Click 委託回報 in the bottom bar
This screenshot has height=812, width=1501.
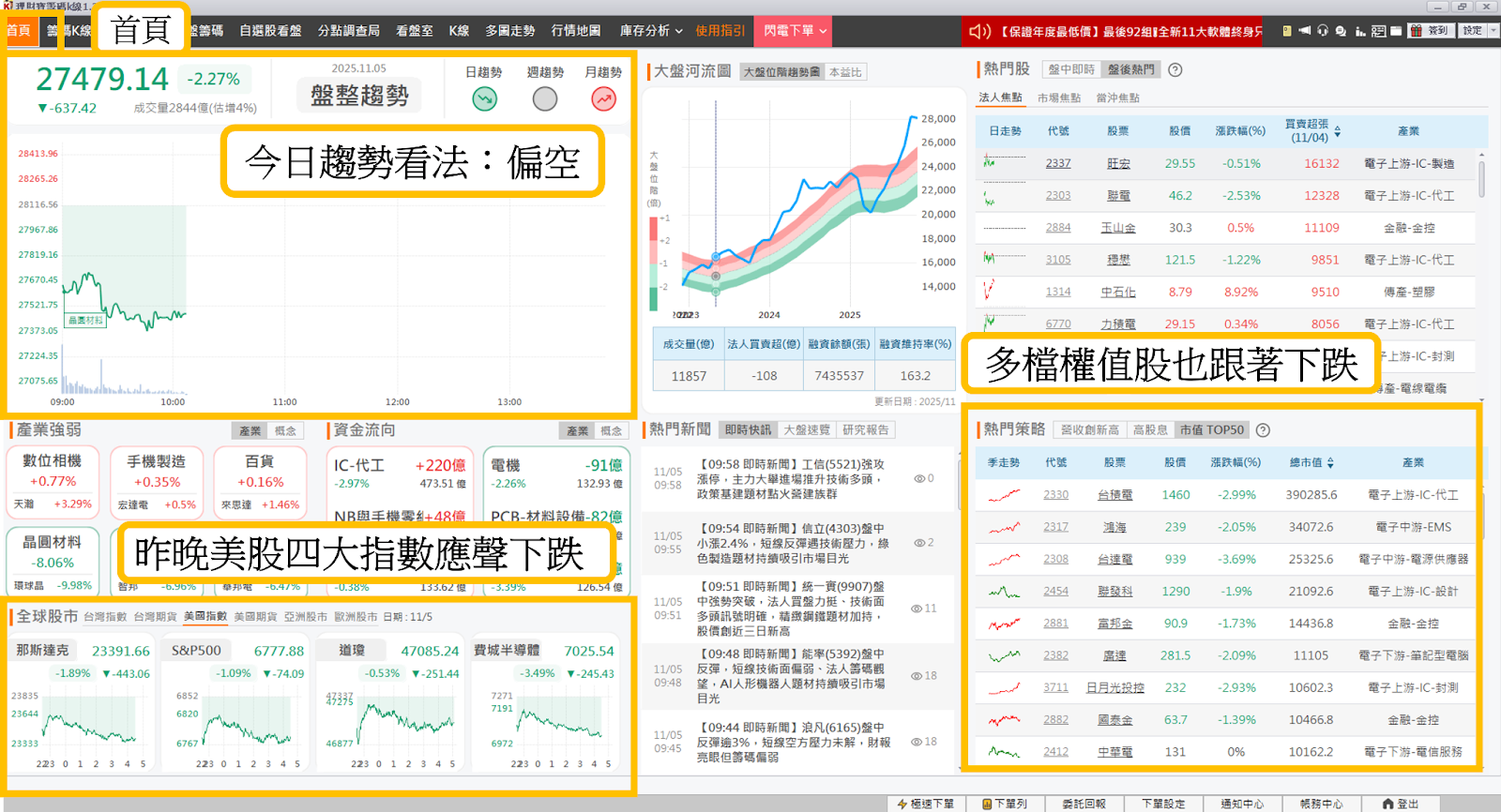[1084, 804]
